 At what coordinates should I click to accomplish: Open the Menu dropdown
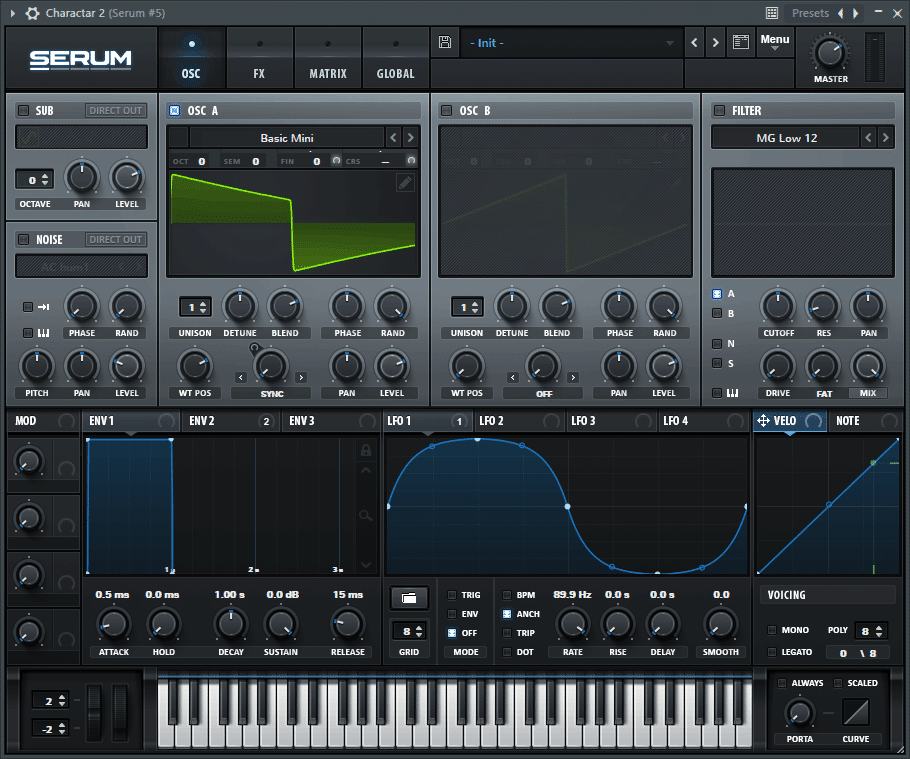(x=775, y=42)
